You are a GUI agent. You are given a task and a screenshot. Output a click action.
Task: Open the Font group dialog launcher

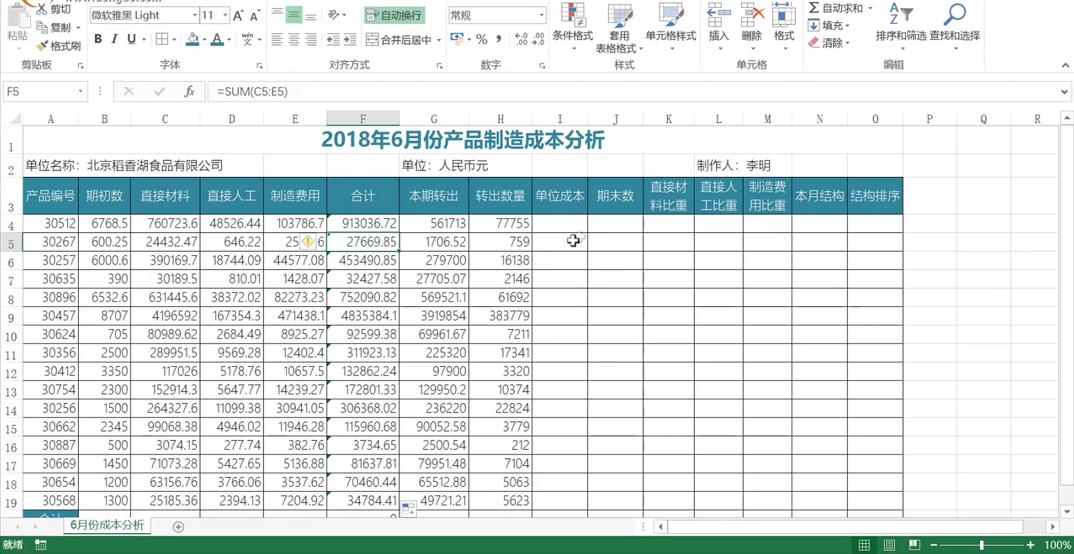pos(259,65)
